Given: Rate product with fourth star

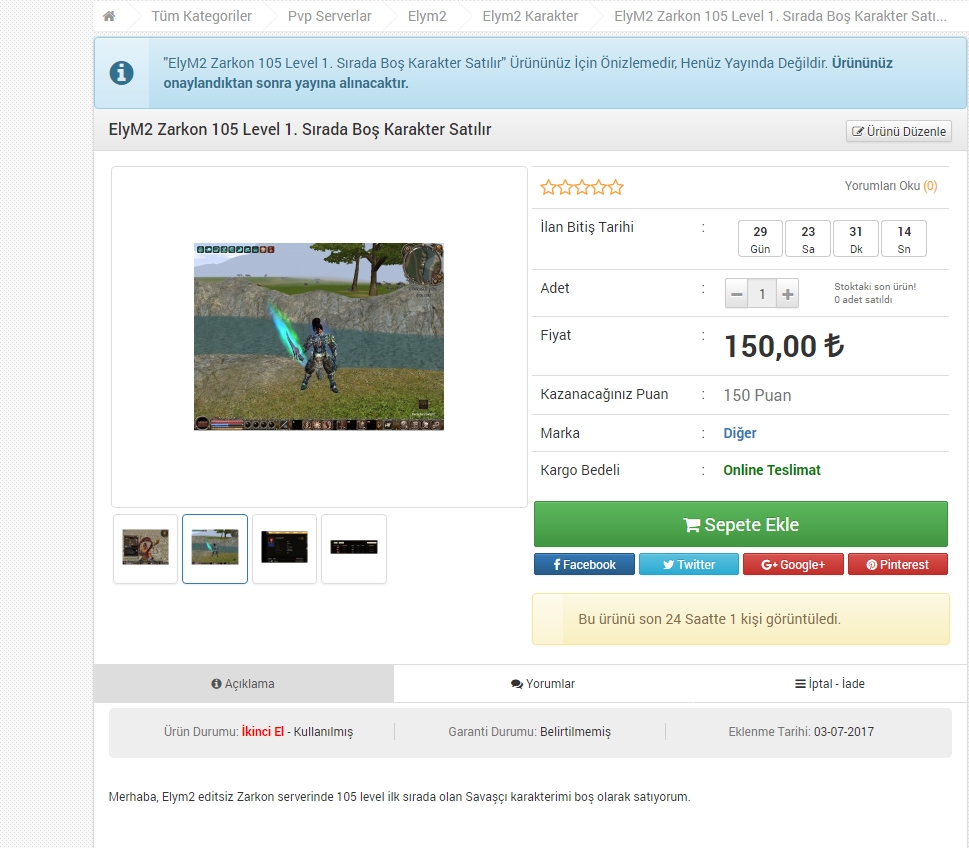Looking at the screenshot, I should 599,187.
